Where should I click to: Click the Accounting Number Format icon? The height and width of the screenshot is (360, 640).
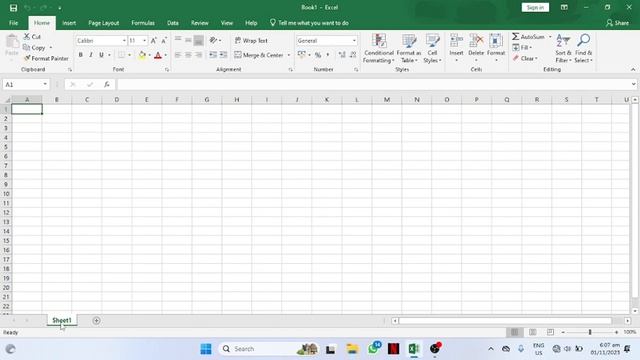pyautogui.click(x=302, y=55)
